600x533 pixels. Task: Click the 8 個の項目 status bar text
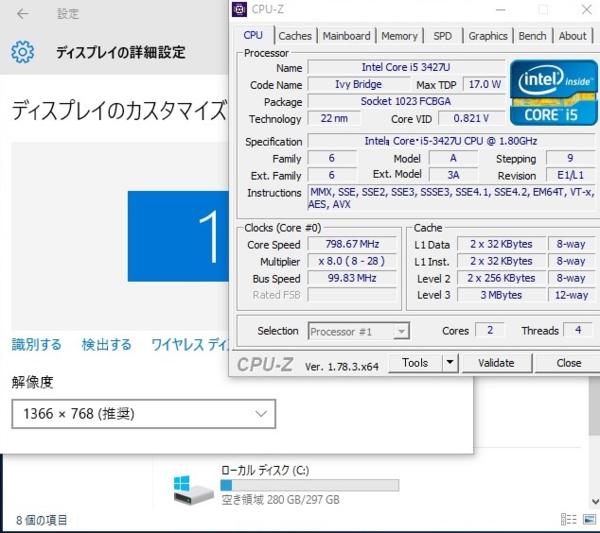[41, 520]
